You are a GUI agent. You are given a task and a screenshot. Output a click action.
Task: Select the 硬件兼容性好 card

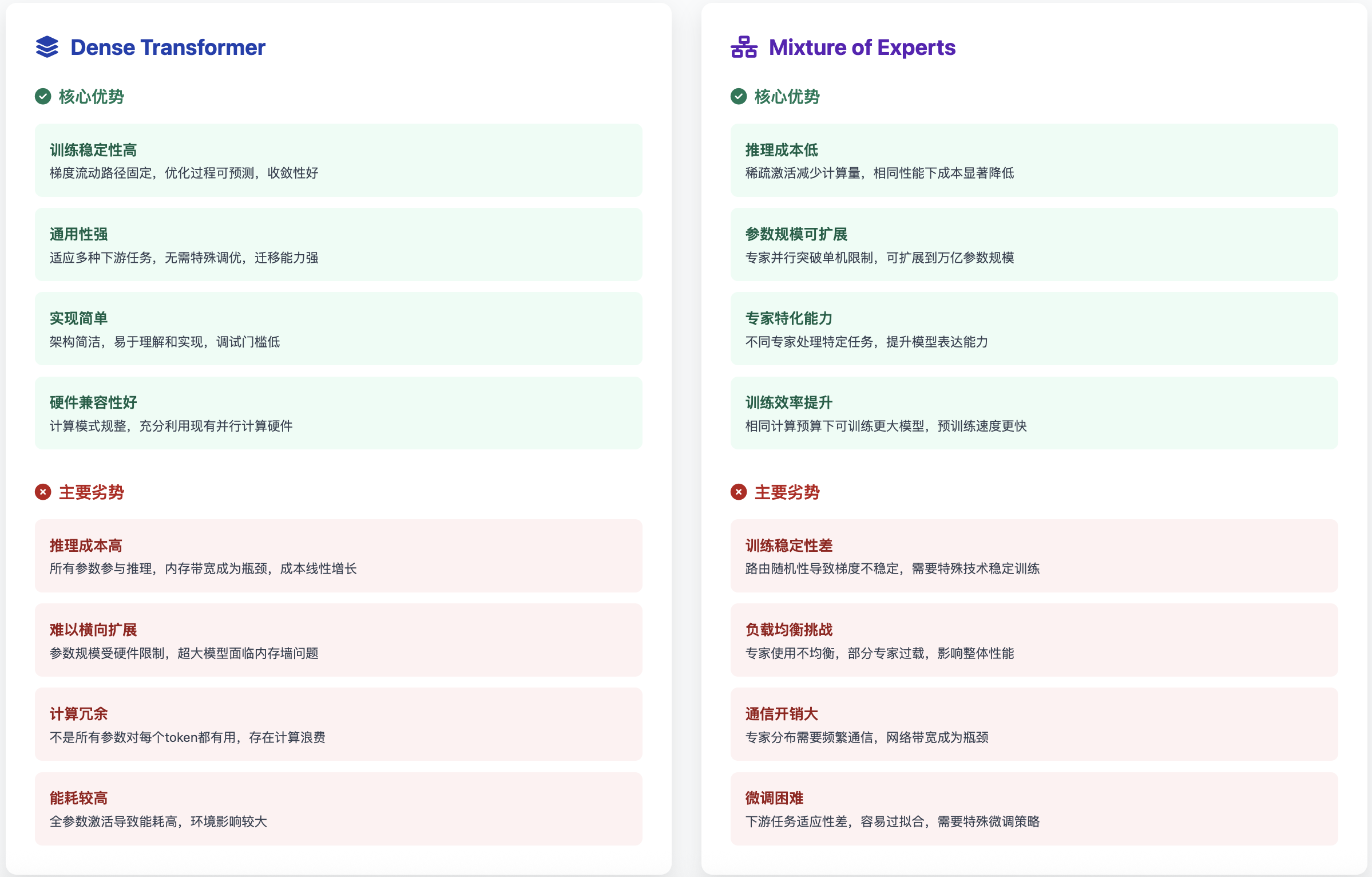[338, 413]
